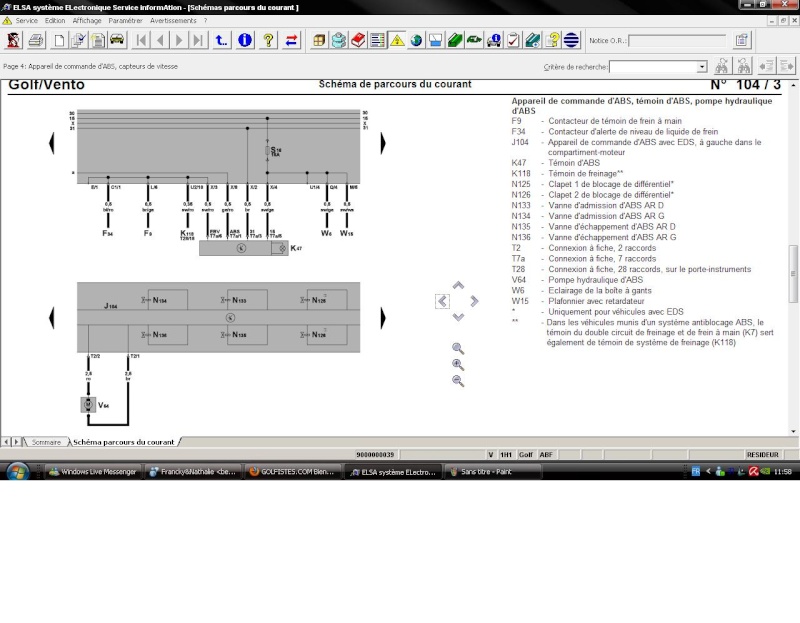The height and width of the screenshot is (623, 800).
Task: Click V64 pump symbol in diagram
Action: click(x=88, y=405)
